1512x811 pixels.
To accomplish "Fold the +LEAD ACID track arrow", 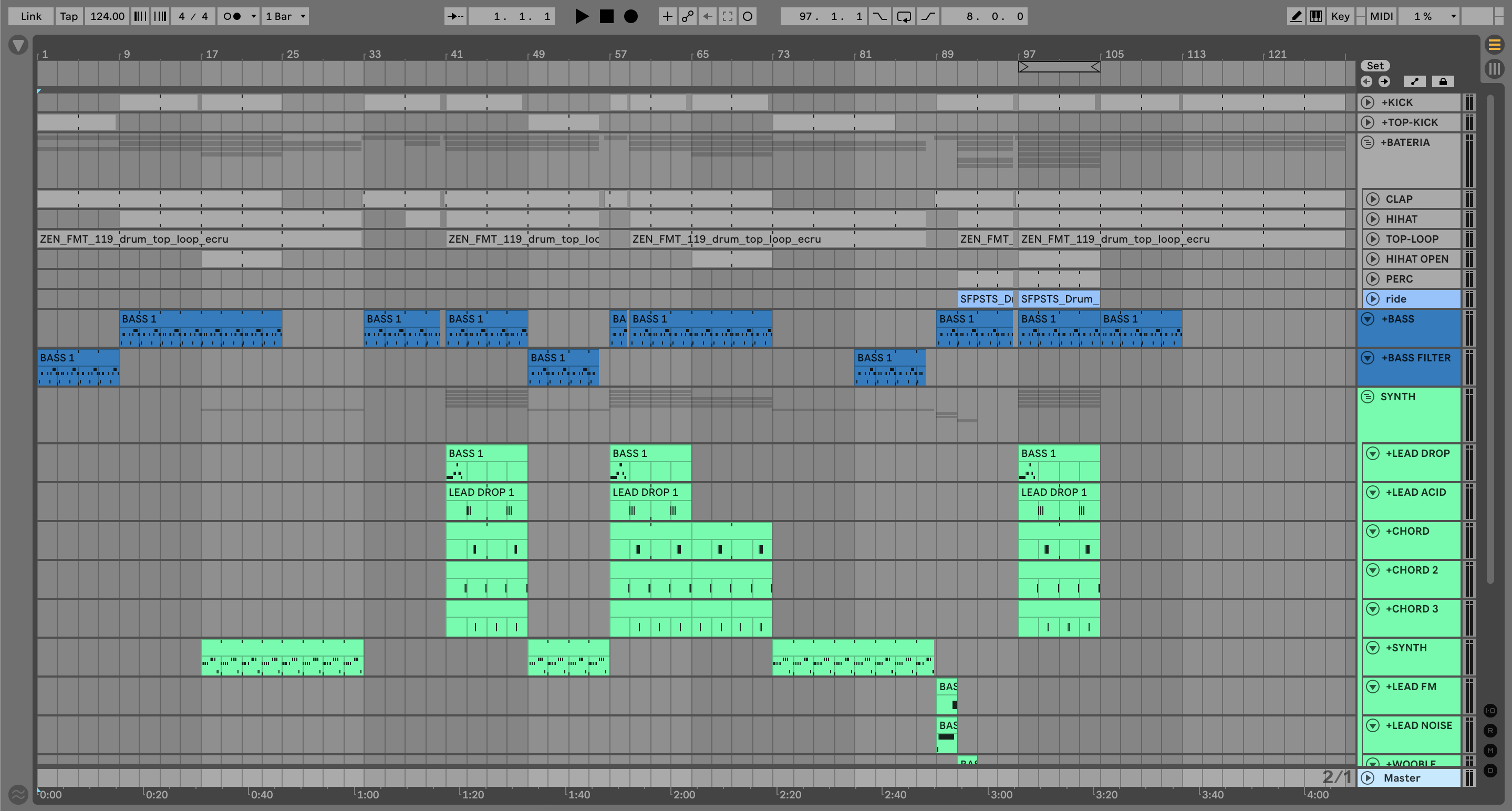I will [x=1372, y=492].
